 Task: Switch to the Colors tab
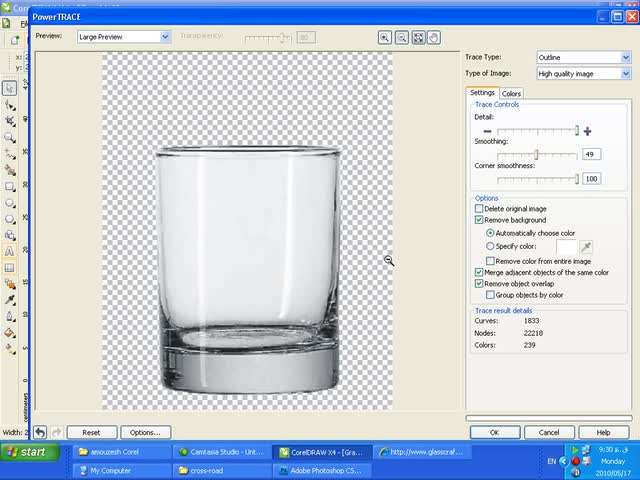pos(511,93)
